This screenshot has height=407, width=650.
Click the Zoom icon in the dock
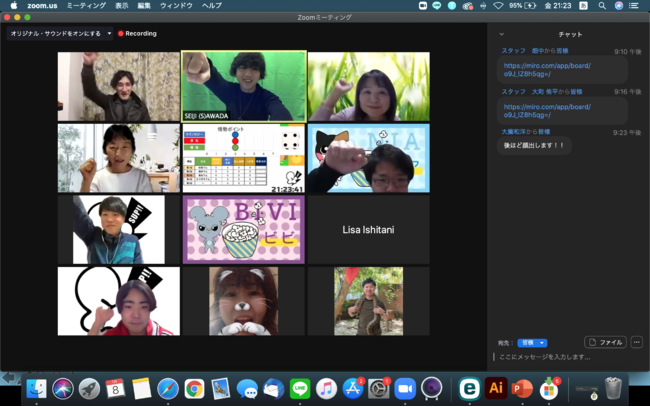pyautogui.click(x=405, y=388)
